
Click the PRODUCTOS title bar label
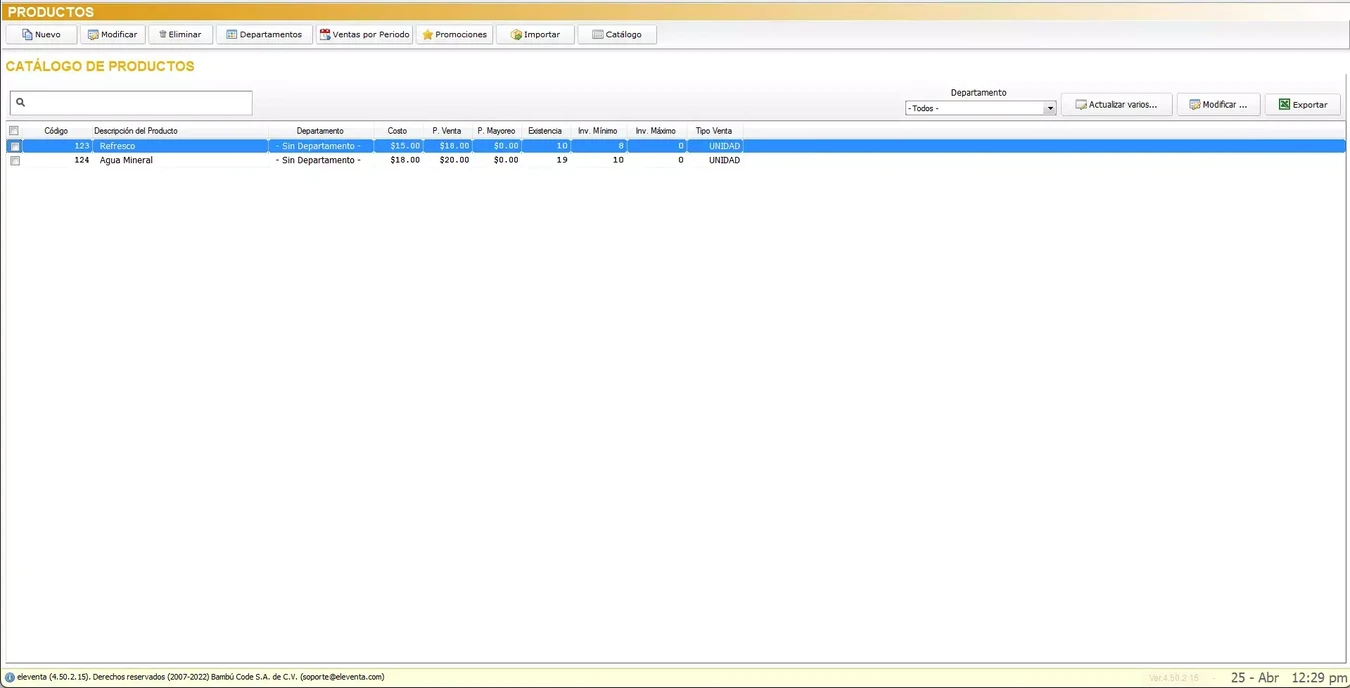(50, 11)
